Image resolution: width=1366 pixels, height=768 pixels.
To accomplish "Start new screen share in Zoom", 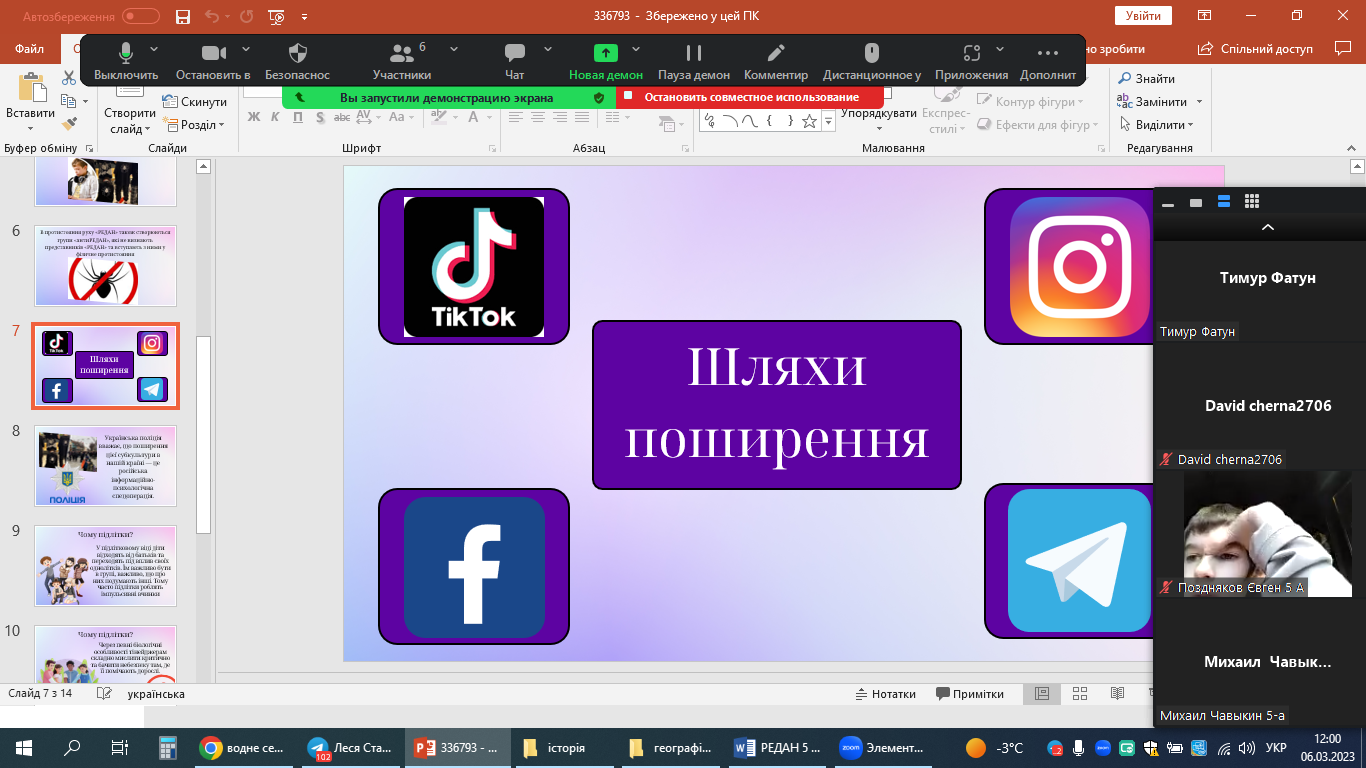I will pyautogui.click(x=606, y=61).
